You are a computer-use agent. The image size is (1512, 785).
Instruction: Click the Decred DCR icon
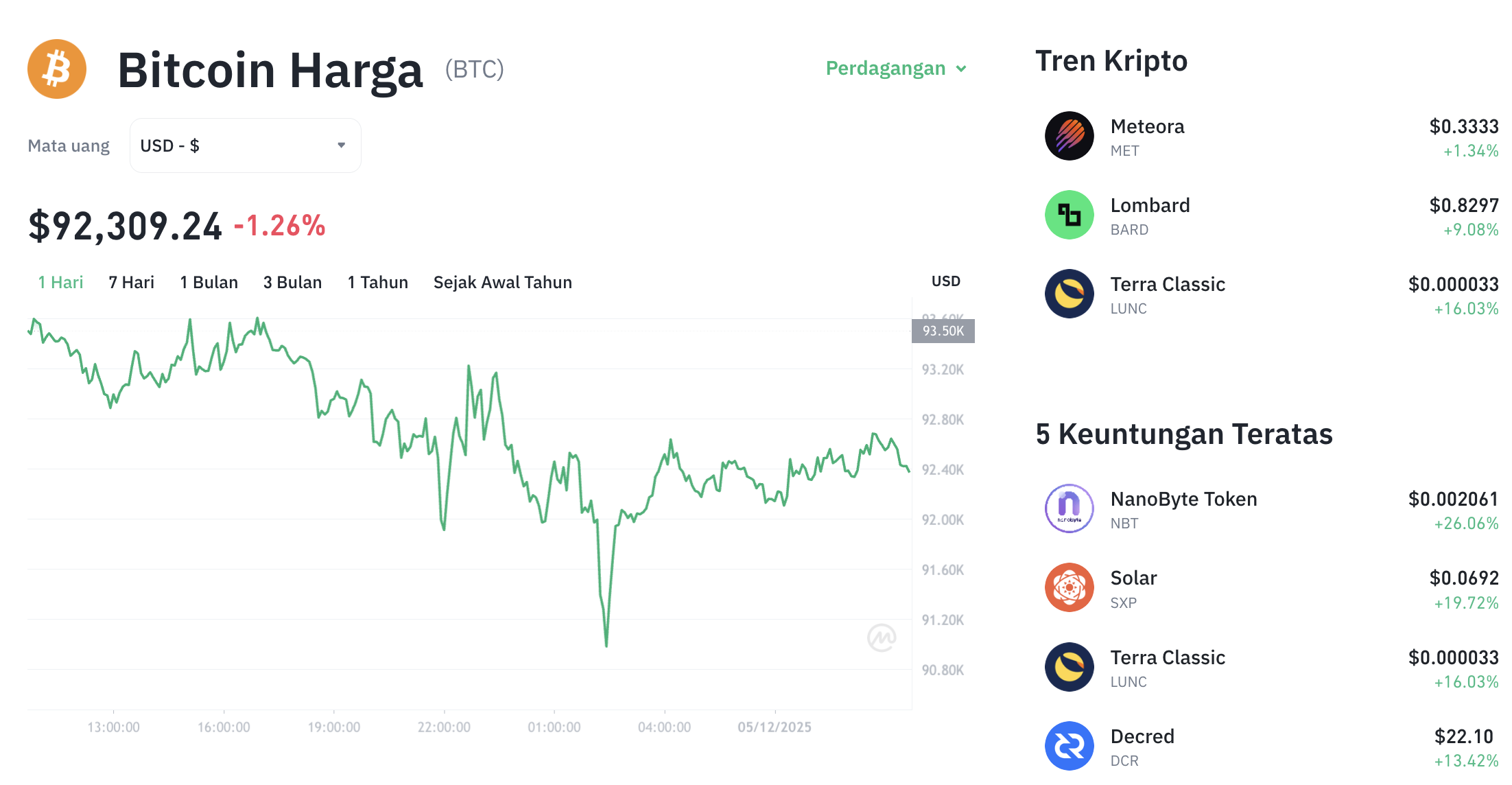tap(1068, 746)
